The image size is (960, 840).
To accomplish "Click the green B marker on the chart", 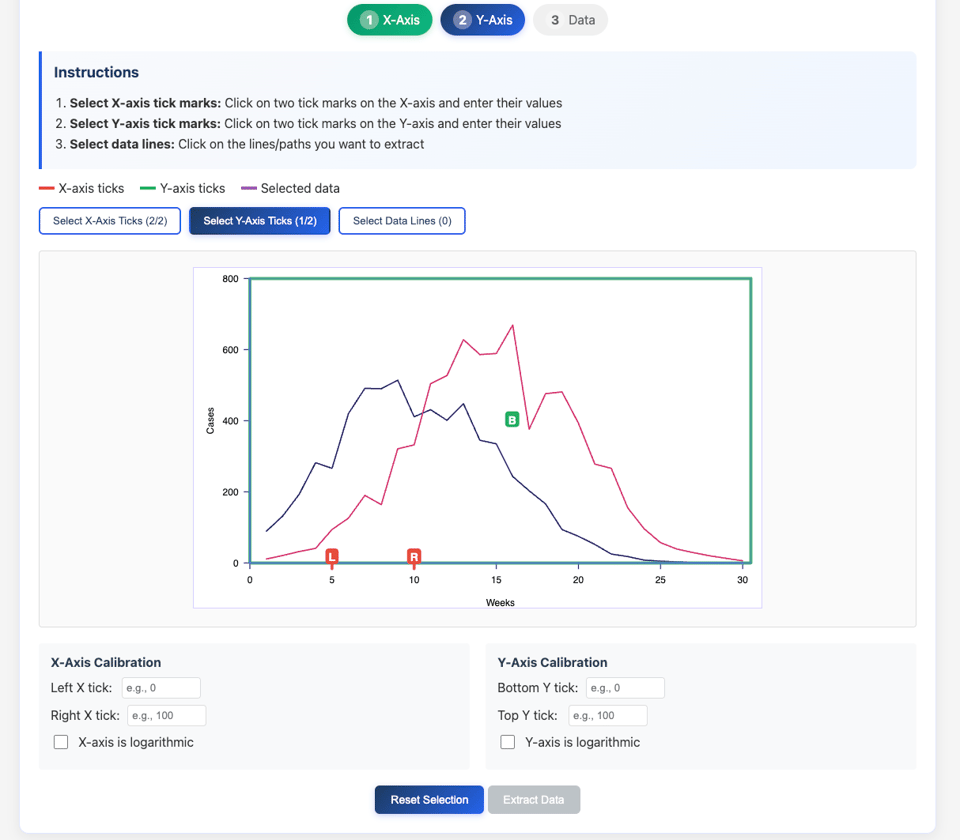I will [512, 420].
